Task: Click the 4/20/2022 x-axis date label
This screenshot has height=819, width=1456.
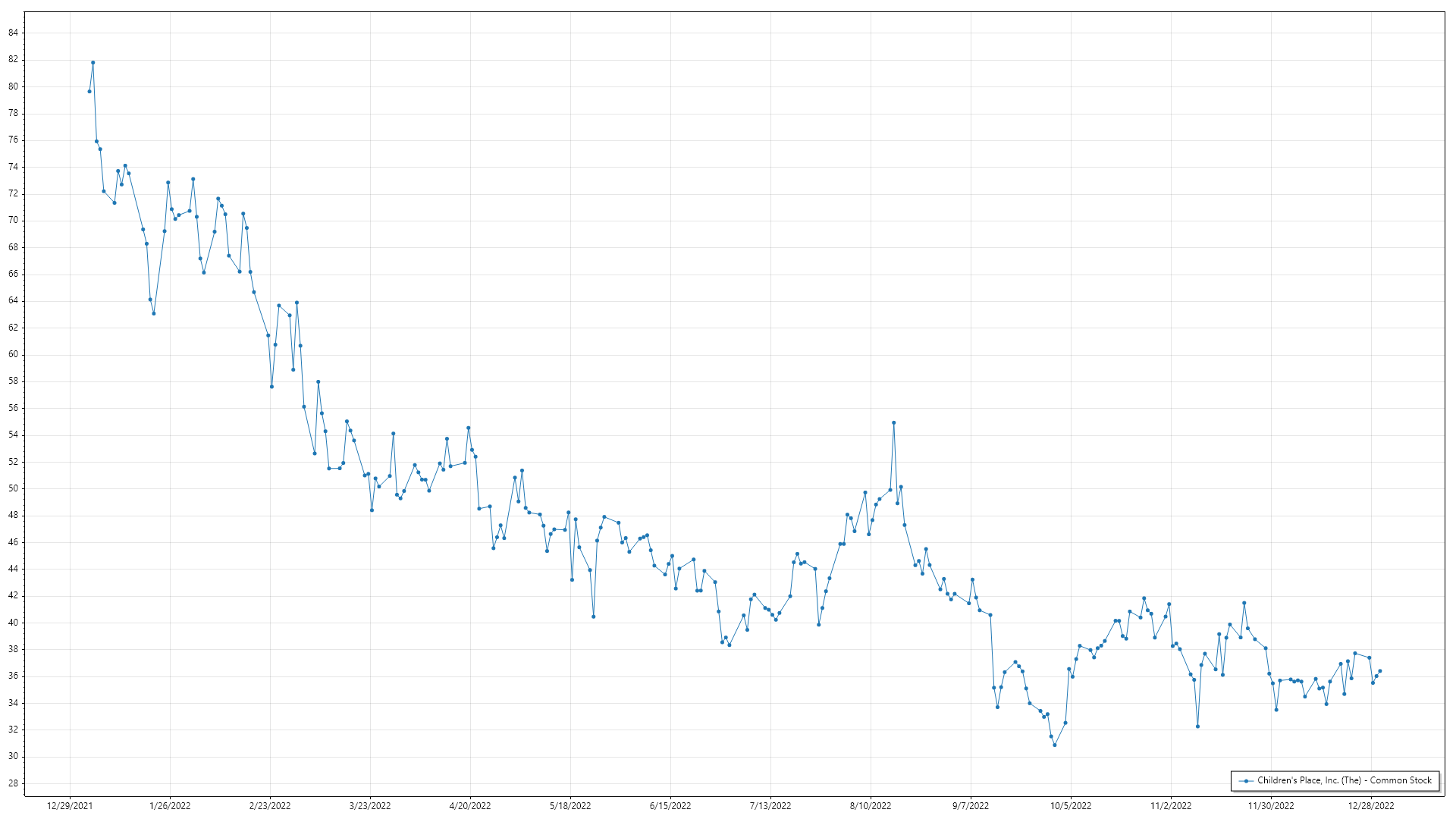Action: tap(470, 805)
